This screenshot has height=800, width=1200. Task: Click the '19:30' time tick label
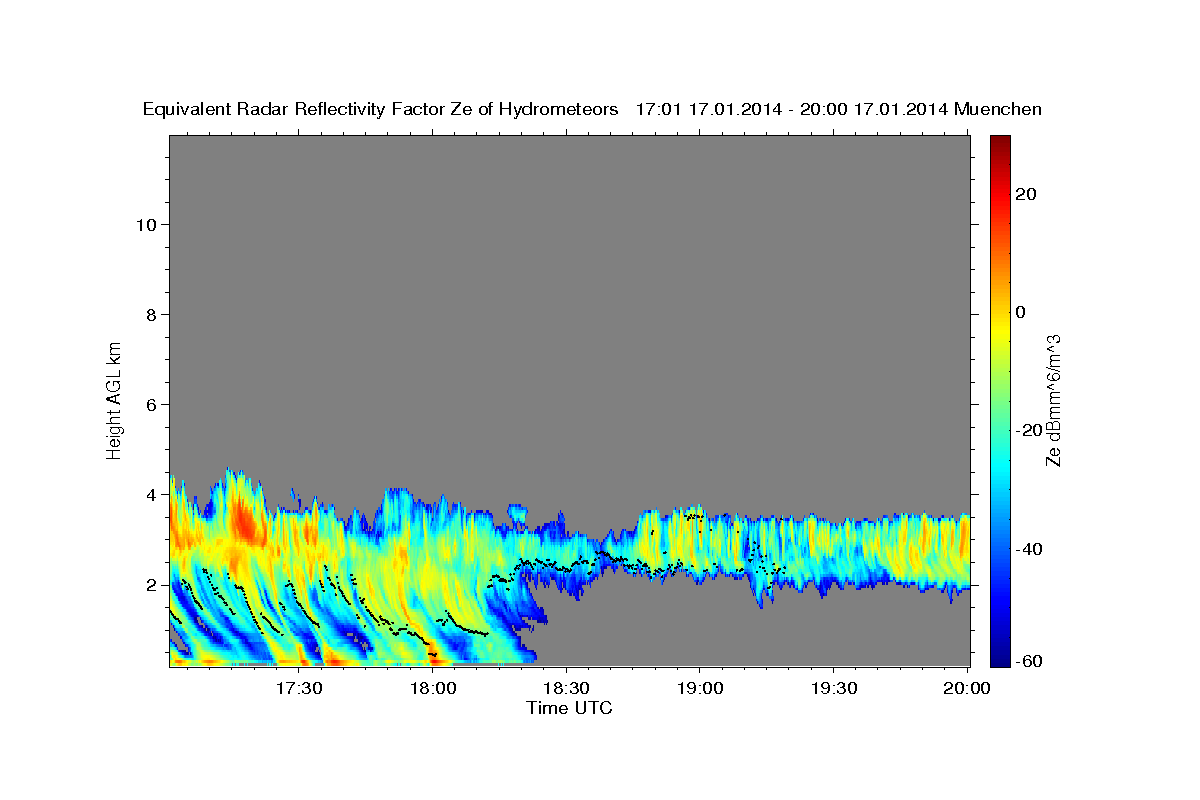coord(833,689)
